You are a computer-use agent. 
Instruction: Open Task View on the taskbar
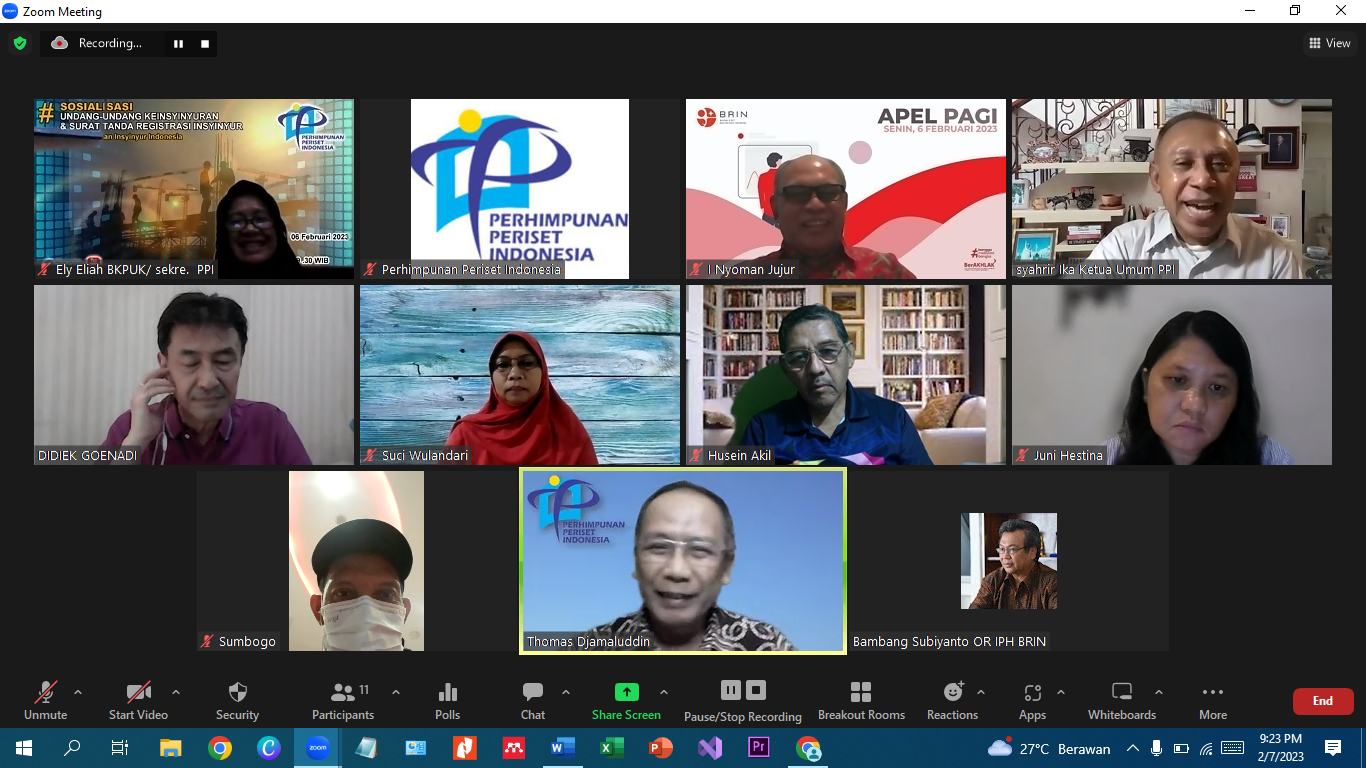[x=120, y=748]
